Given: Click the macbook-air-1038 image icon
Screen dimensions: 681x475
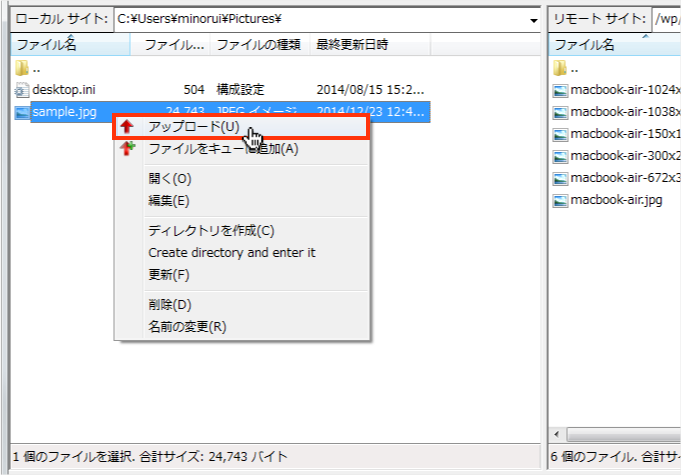Looking at the screenshot, I should pyautogui.click(x=560, y=112).
